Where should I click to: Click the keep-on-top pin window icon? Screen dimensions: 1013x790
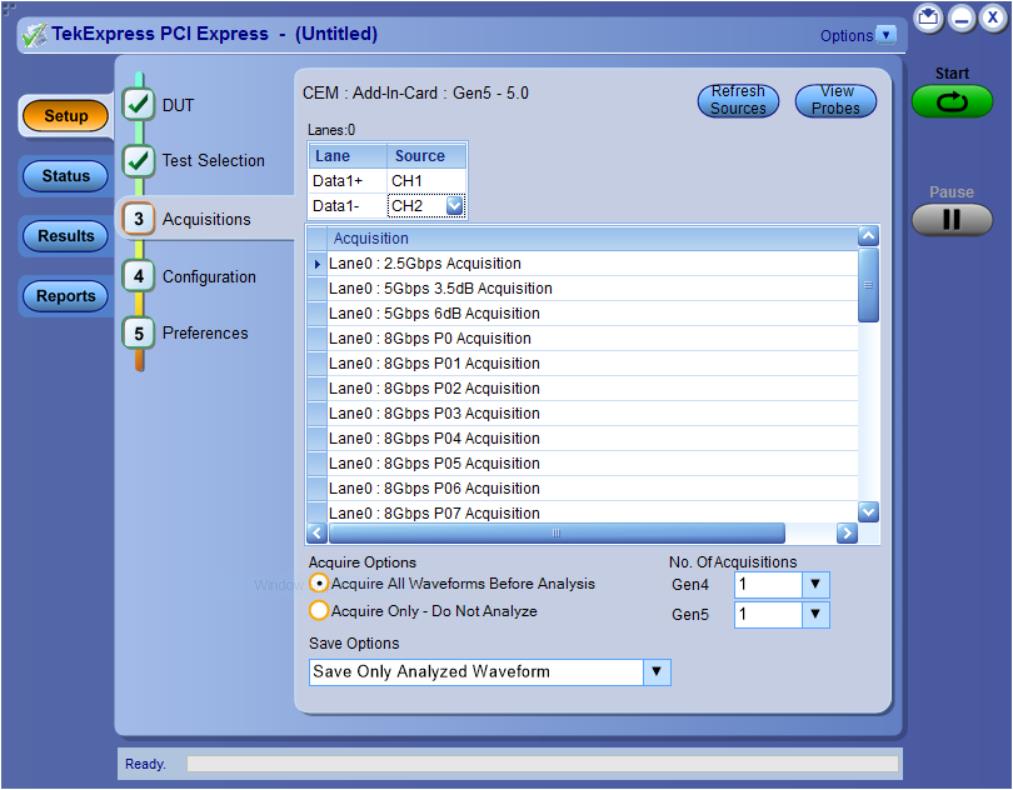928,17
